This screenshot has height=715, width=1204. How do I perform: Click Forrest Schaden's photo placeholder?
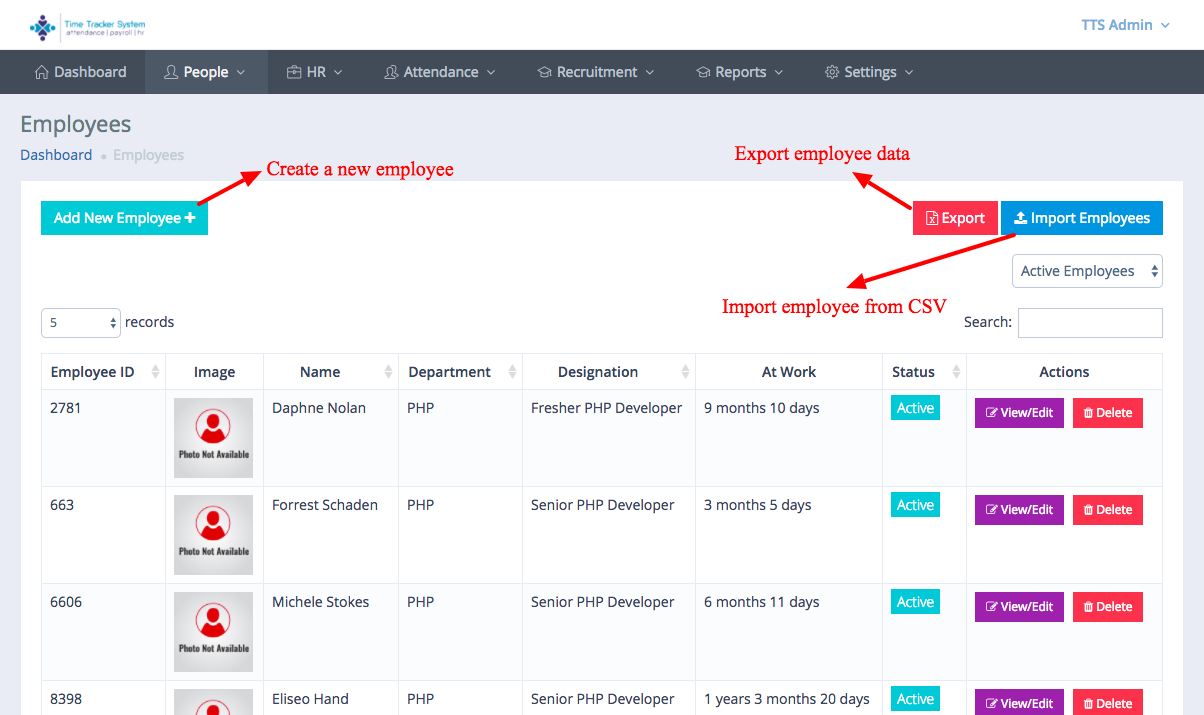[213, 534]
